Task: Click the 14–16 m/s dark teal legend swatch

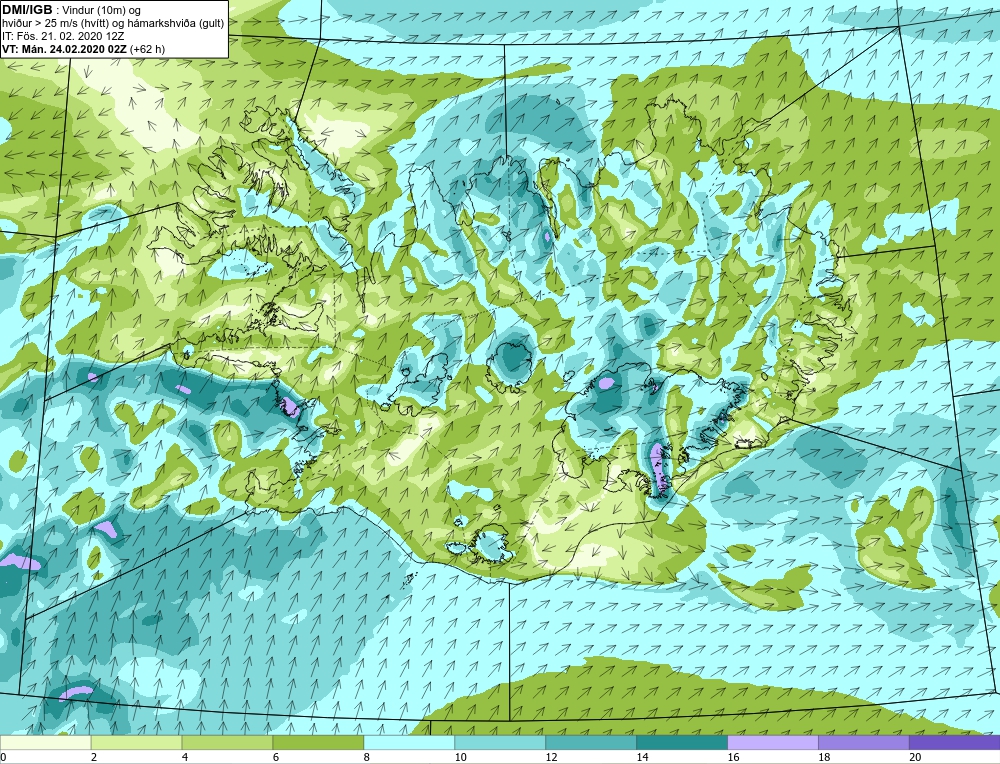Action: (x=682, y=742)
